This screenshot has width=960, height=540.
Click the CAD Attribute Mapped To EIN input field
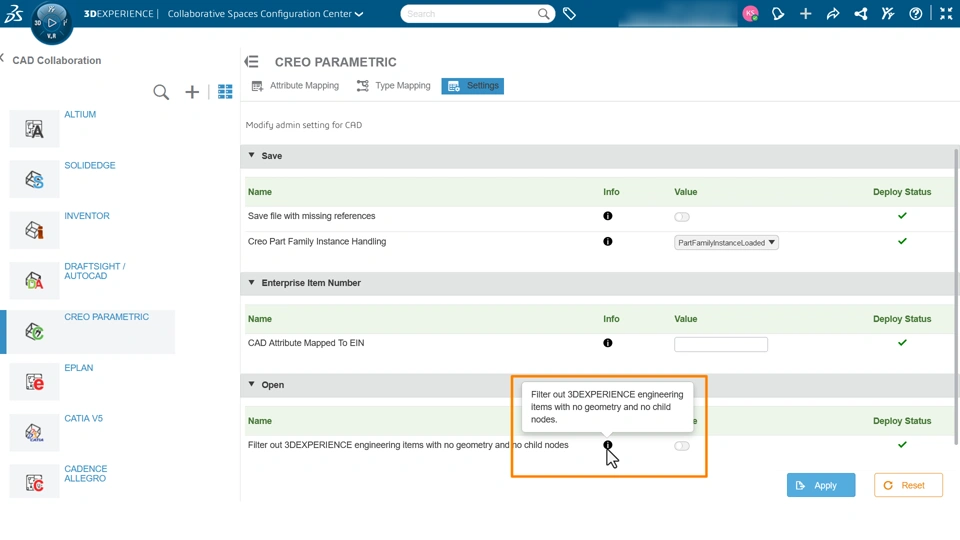point(720,344)
